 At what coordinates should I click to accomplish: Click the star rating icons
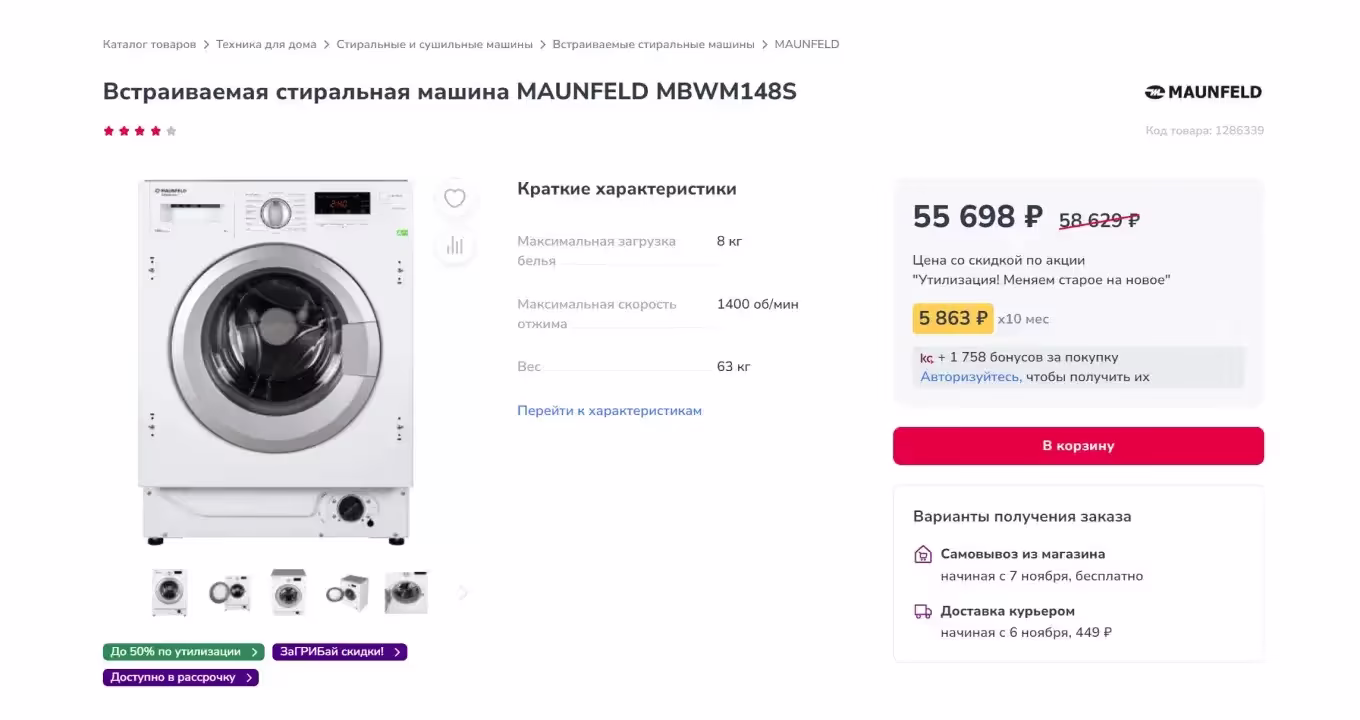tap(140, 131)
